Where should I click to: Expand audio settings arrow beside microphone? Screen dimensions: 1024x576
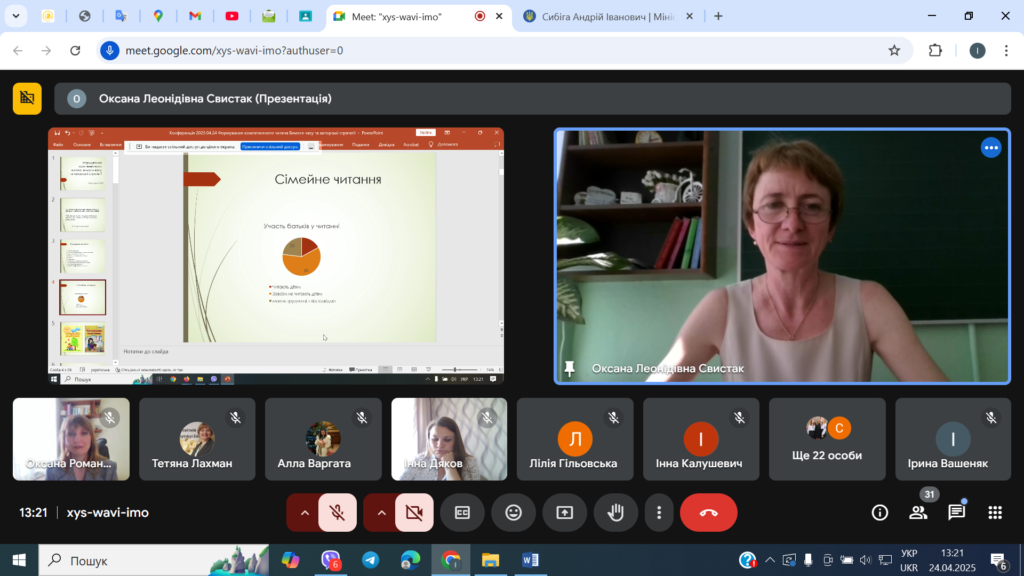coord(304,513)
